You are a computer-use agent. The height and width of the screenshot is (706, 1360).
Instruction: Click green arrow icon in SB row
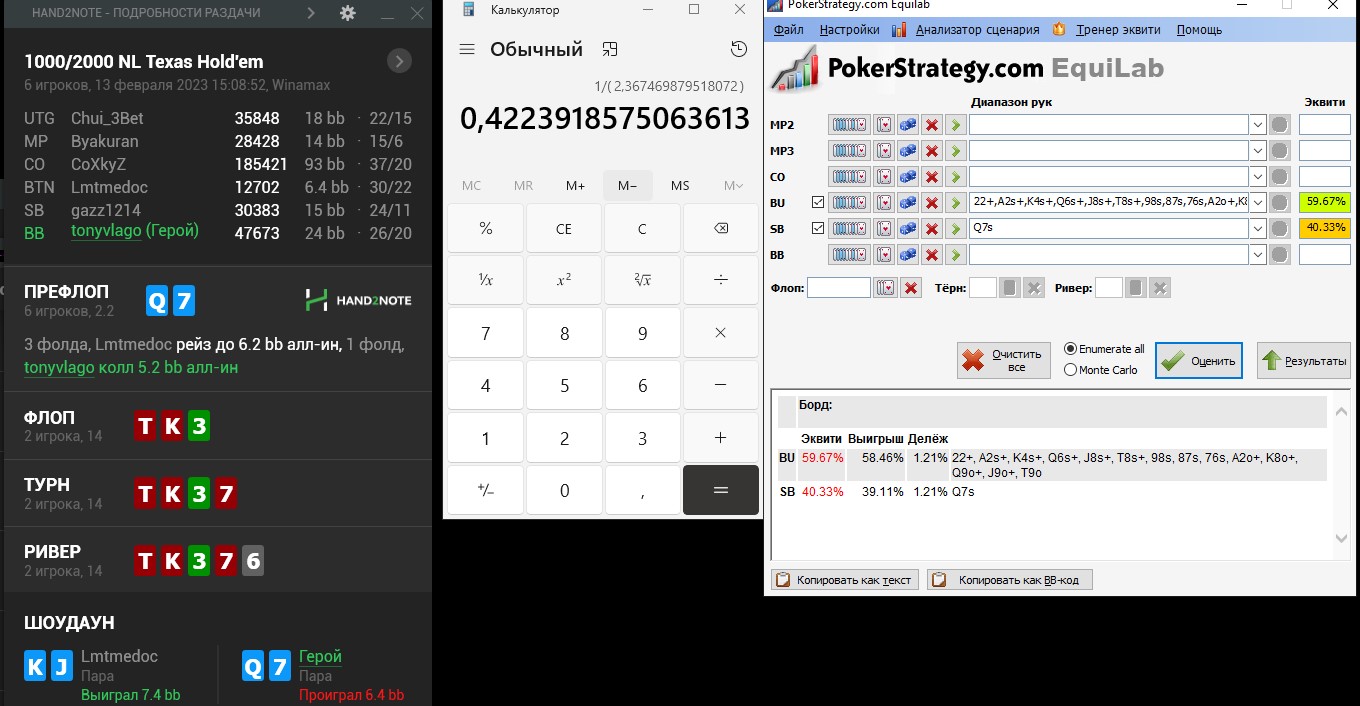click(955, 229)
